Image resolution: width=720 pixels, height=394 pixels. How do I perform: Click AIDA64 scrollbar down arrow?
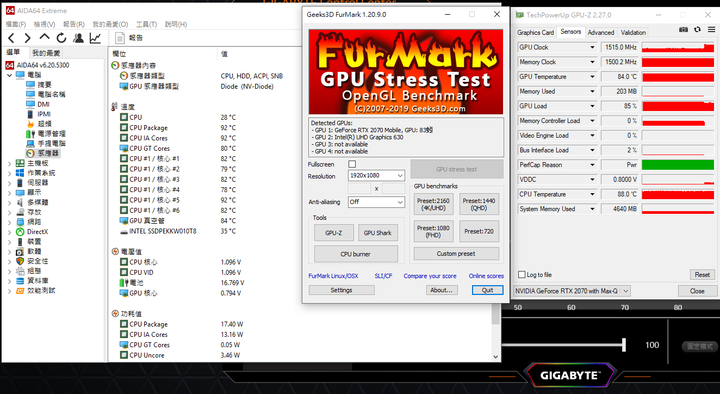pyautogui.click(x=495, y=357)
